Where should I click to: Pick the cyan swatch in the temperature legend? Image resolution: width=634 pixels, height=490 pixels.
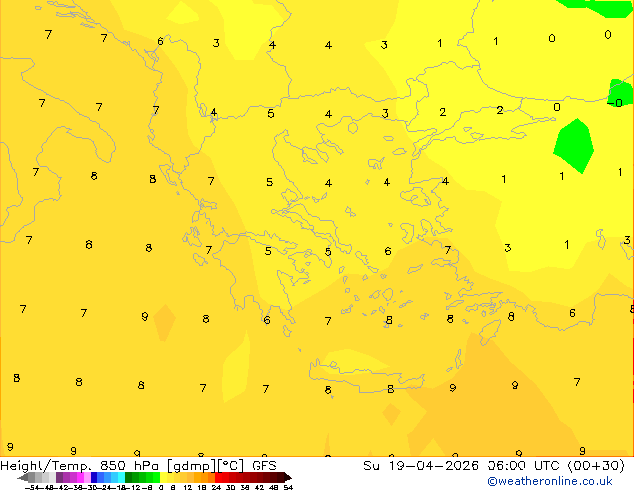pos(121,477)
